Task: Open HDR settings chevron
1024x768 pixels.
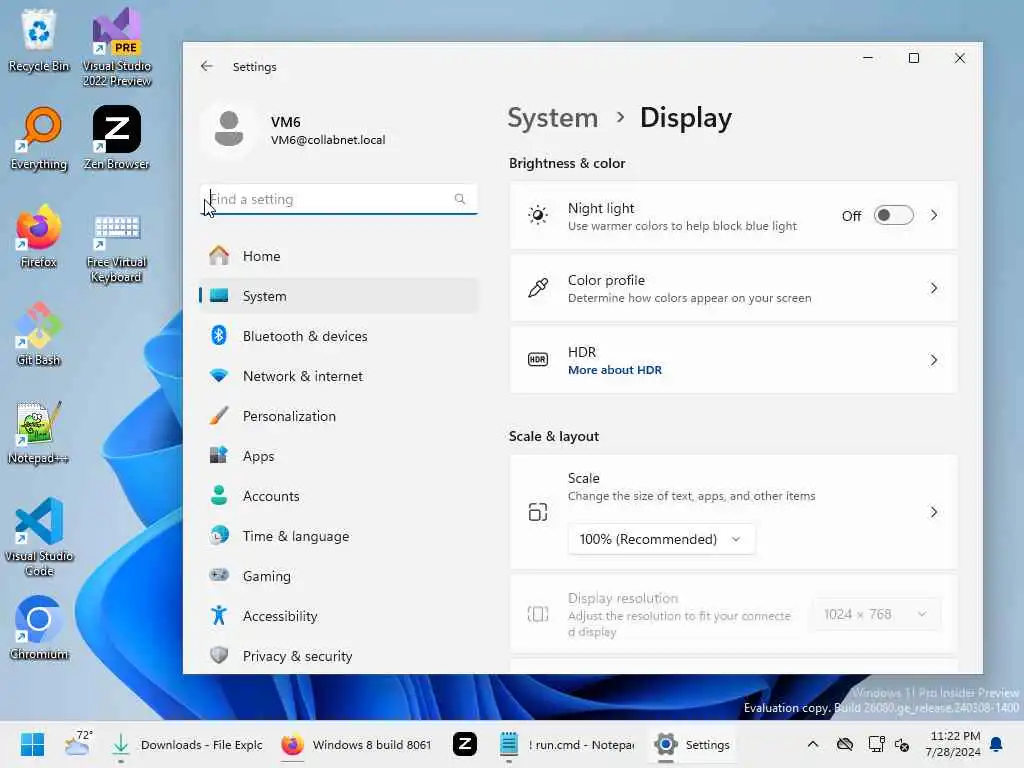Action: pyautogui.click(x=934, y=360)
